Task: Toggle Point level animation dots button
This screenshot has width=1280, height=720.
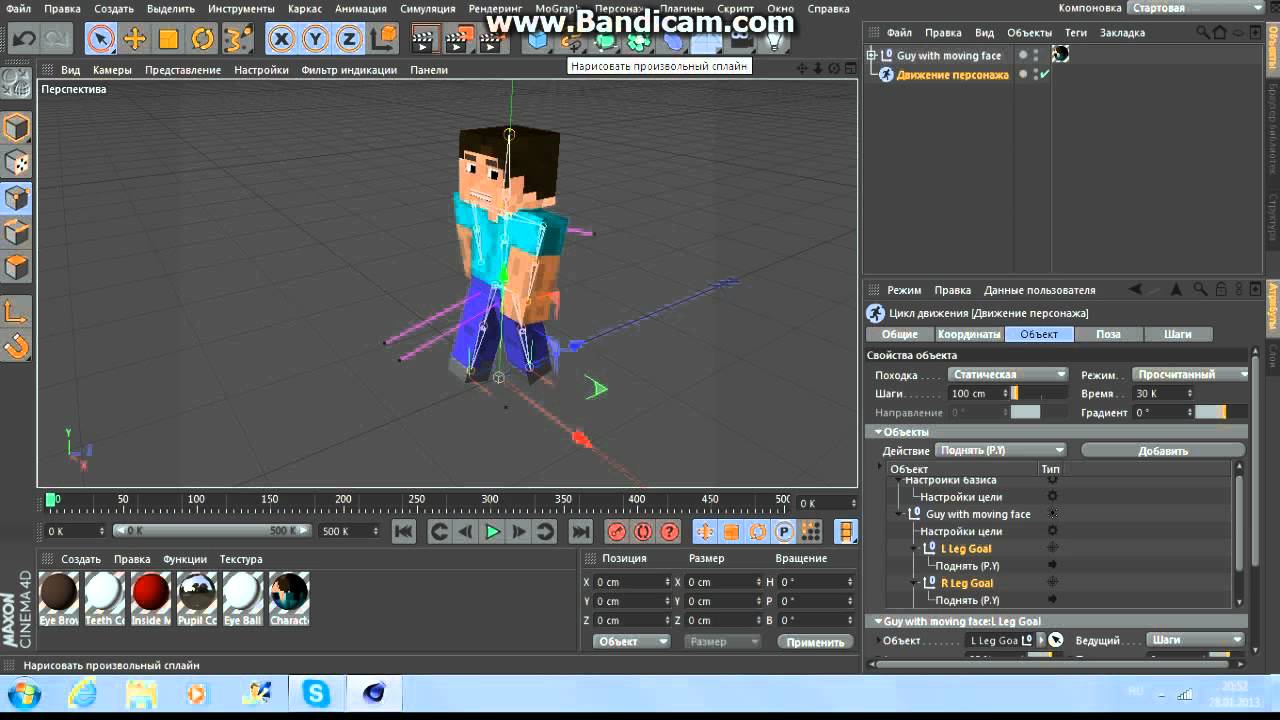Action: pos(811,532)
